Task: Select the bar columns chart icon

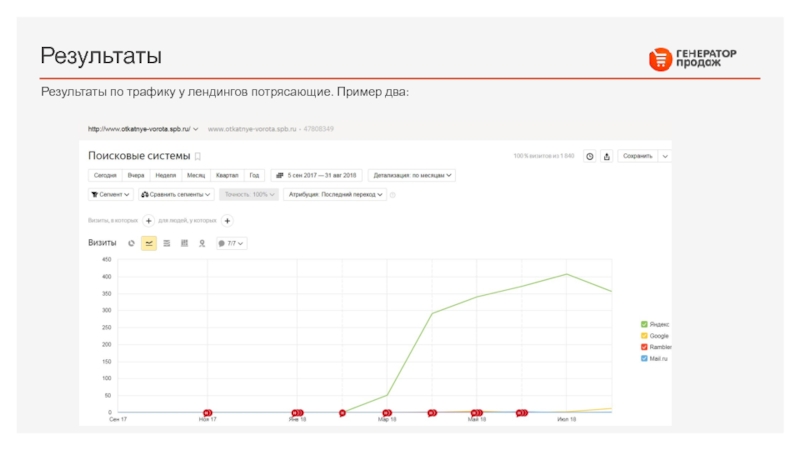Action: pyautogui.click(x=185, y=243)
